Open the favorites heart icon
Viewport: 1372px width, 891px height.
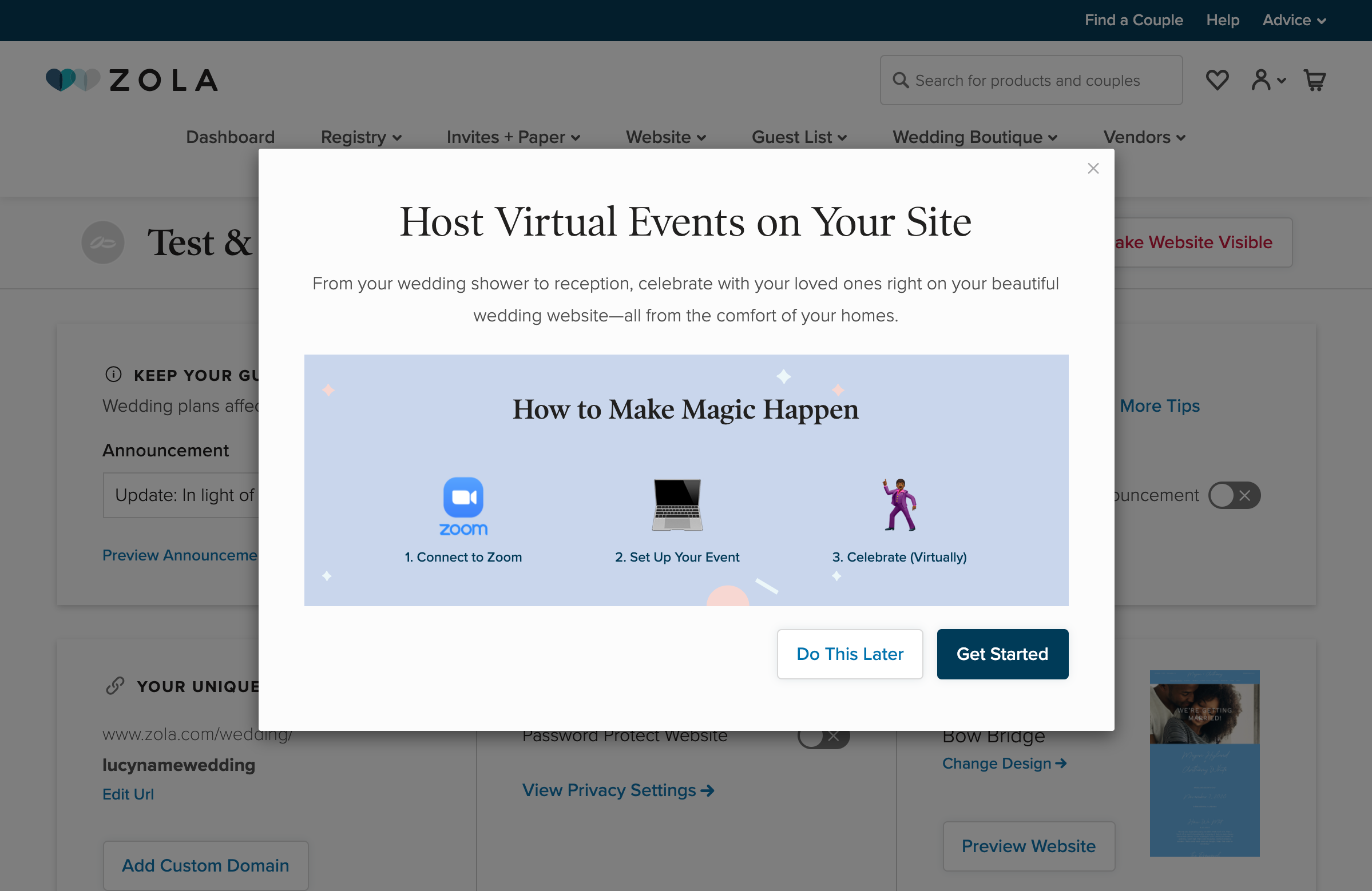tap(1217, 80)
